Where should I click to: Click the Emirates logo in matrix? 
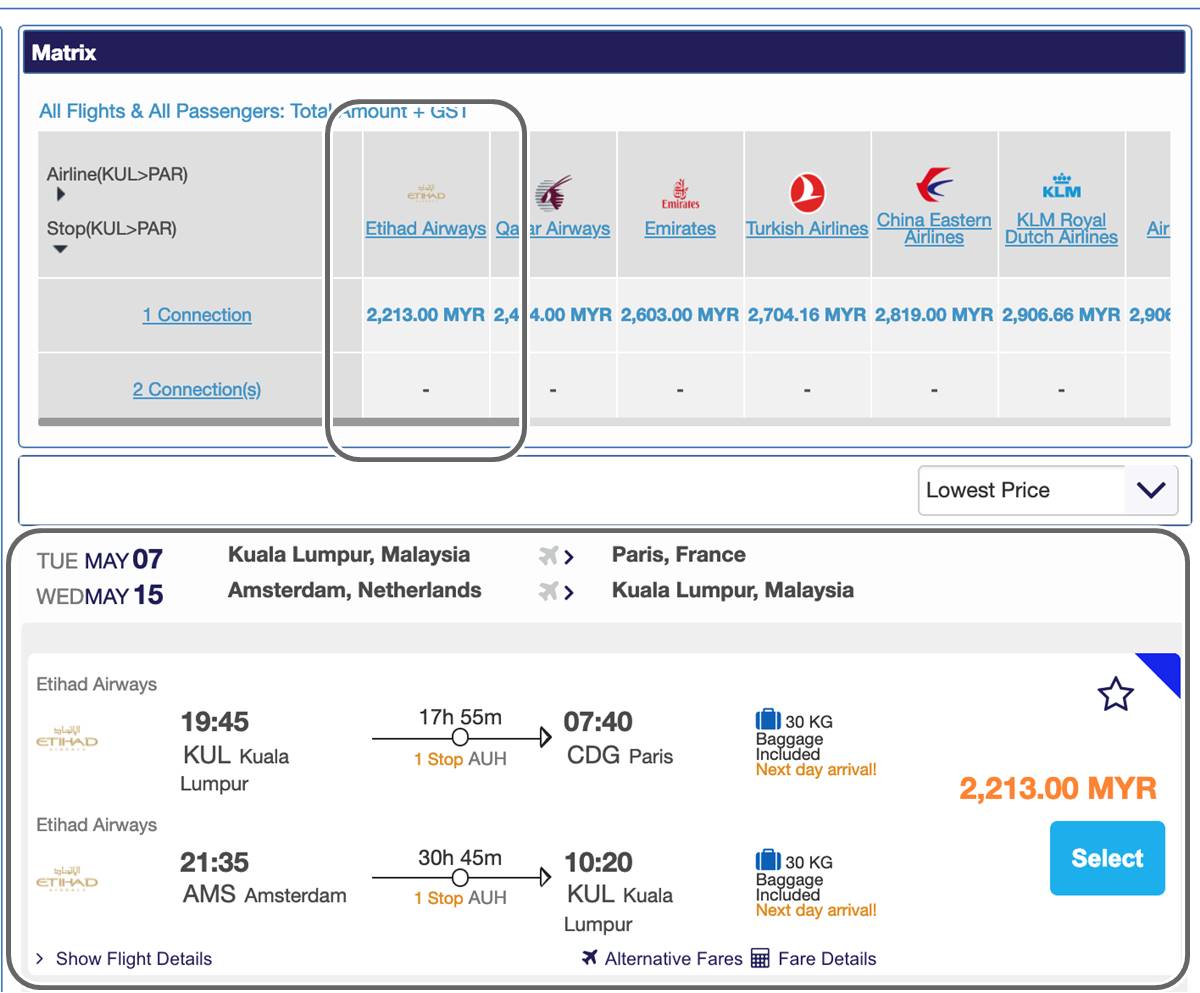[680, 193]
